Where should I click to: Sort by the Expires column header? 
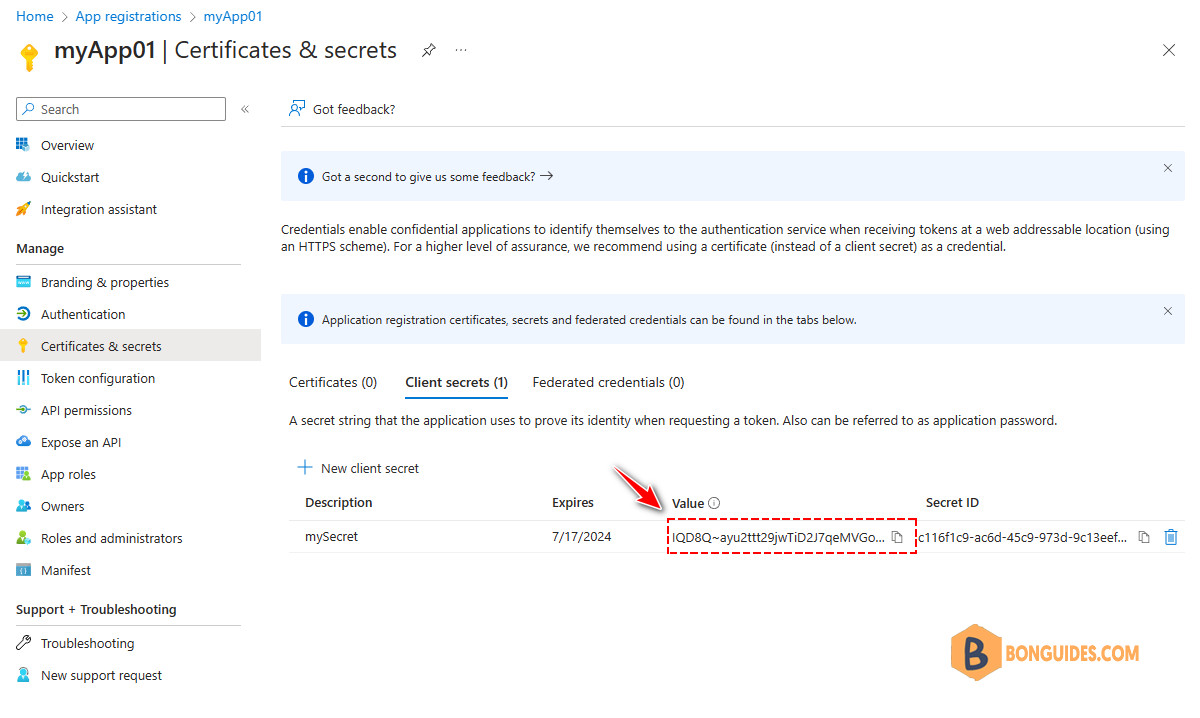coord(573,502)
